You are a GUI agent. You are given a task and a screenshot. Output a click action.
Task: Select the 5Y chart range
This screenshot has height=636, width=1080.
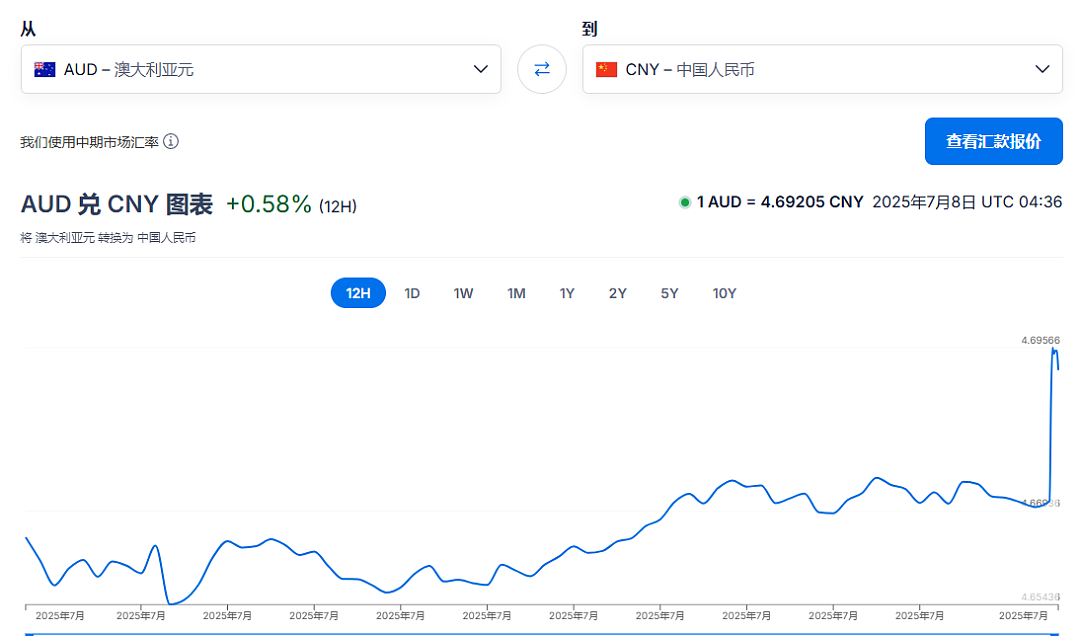(x=669, y=293)
